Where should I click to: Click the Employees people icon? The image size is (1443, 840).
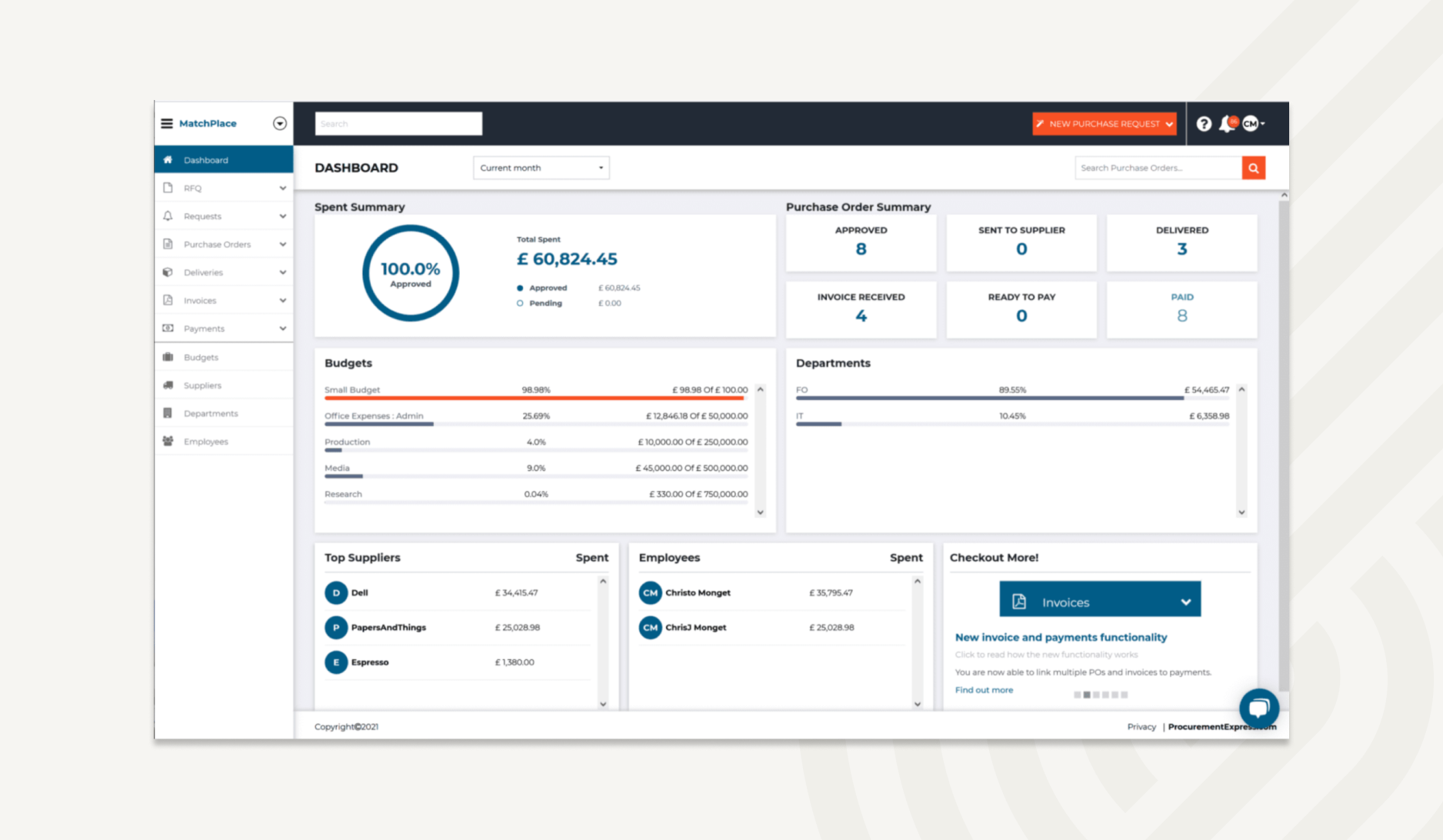pos(168,442)
